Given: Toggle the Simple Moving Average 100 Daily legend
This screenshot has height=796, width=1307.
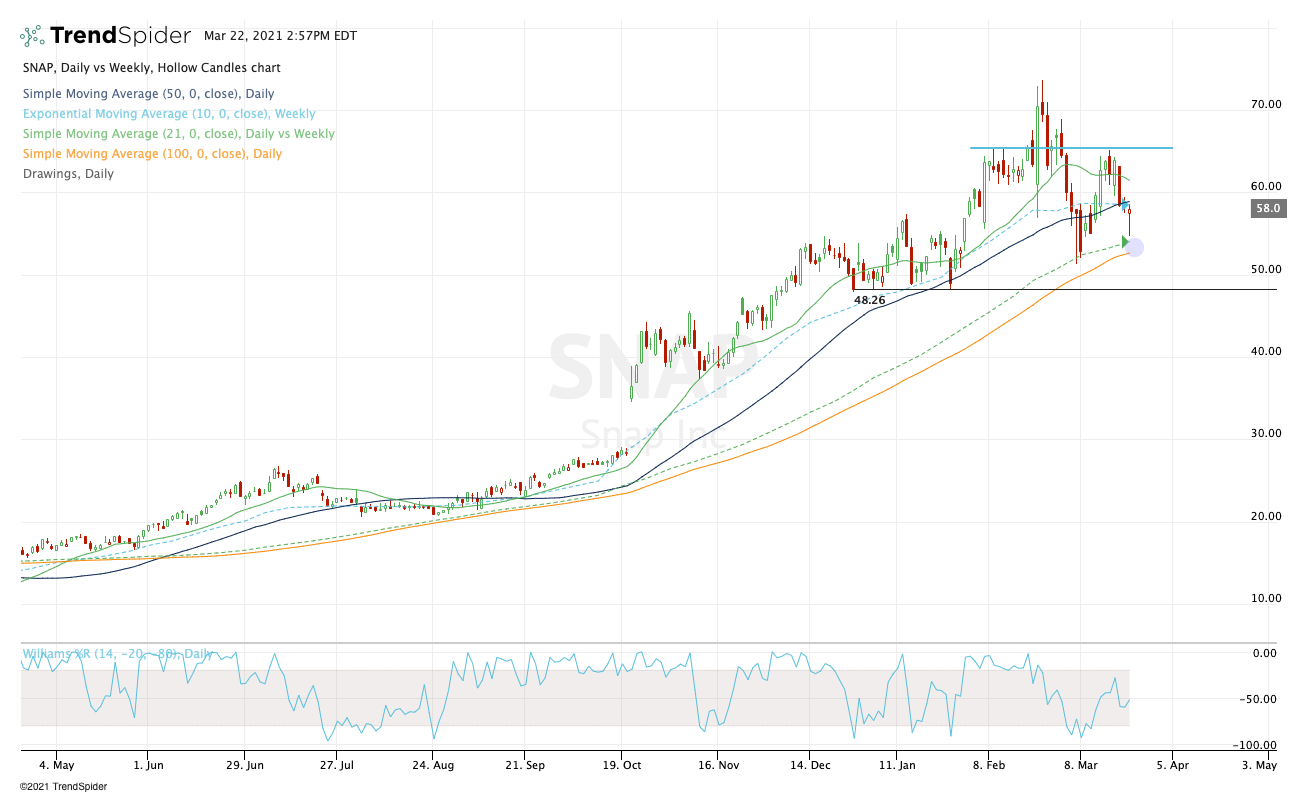Looking at the screenshot, I should [x=151, y=154].
